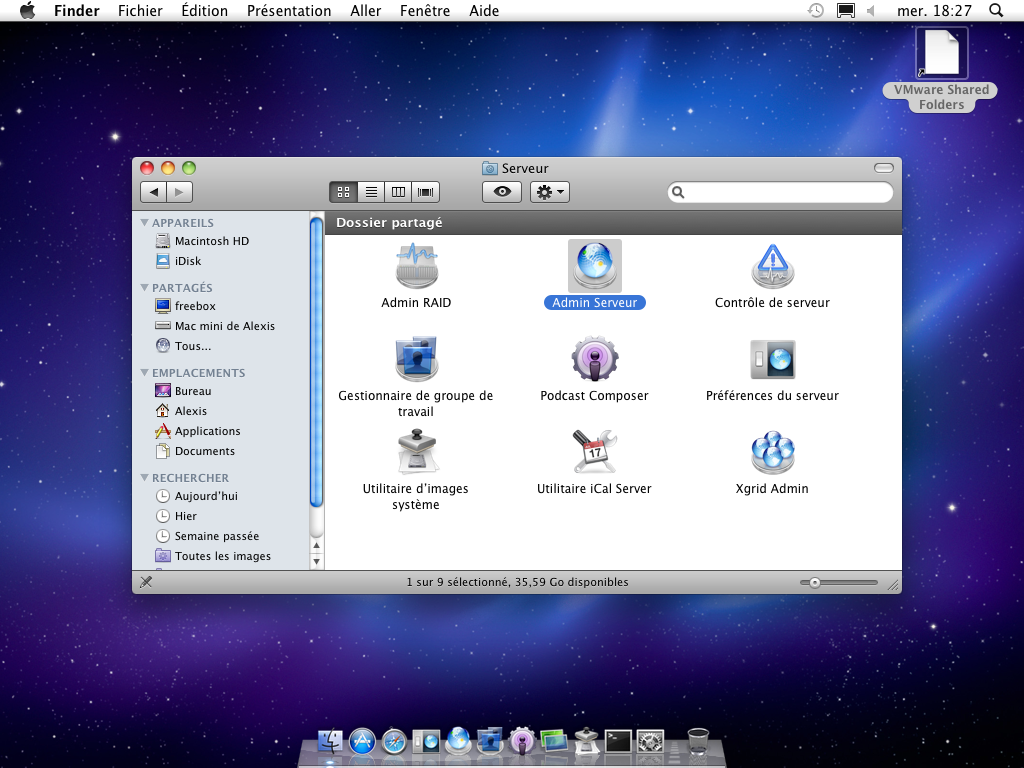Open the Apple menu
The height and width of the screenshot is (768, 1024).
[27, 10]
